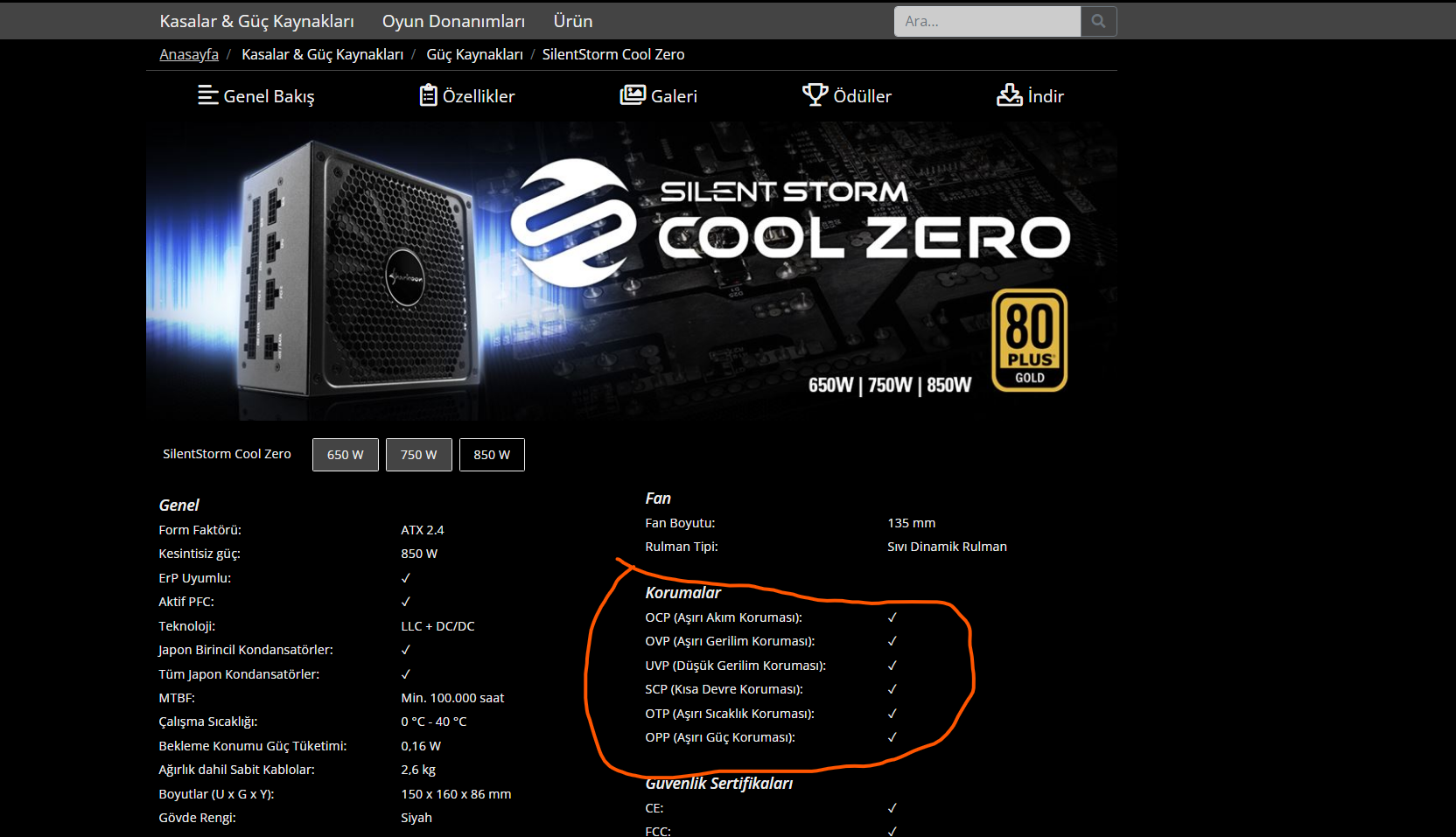The height and width of the screenshot is (837, 1456).
Task: Select the 650 W model button
Action: coord(346,455)
